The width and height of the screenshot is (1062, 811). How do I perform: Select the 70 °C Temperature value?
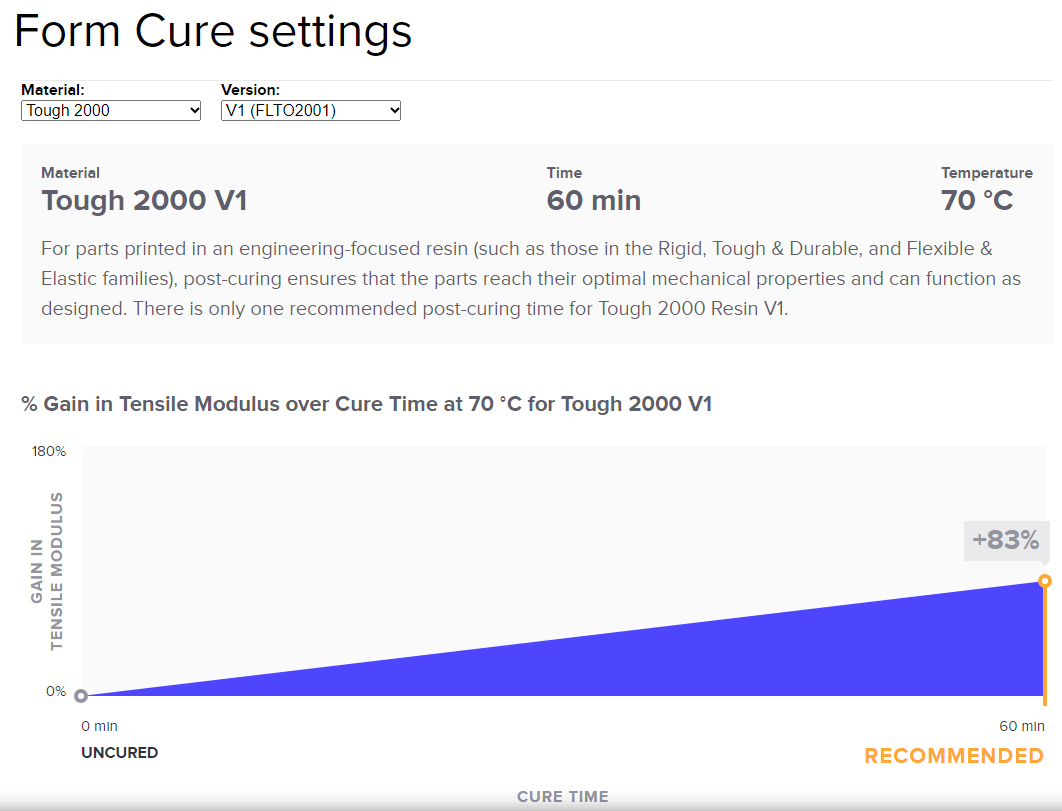point(977,200)
